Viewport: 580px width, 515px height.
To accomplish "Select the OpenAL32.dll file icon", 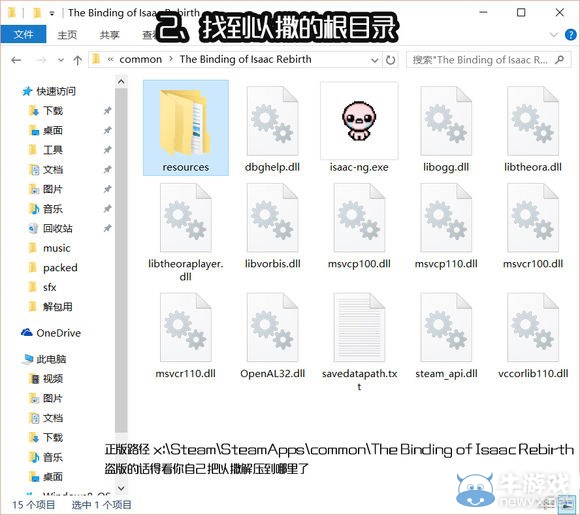I will point(273,327).
